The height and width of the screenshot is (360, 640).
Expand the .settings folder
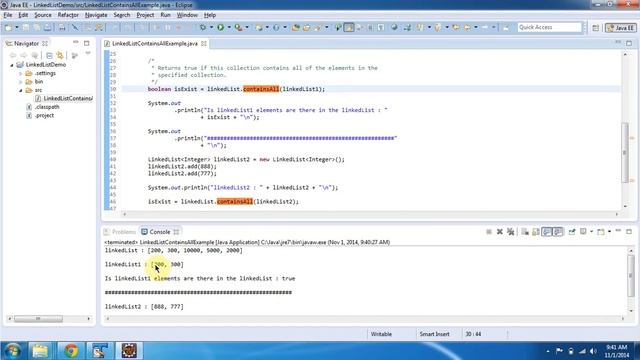21,73
